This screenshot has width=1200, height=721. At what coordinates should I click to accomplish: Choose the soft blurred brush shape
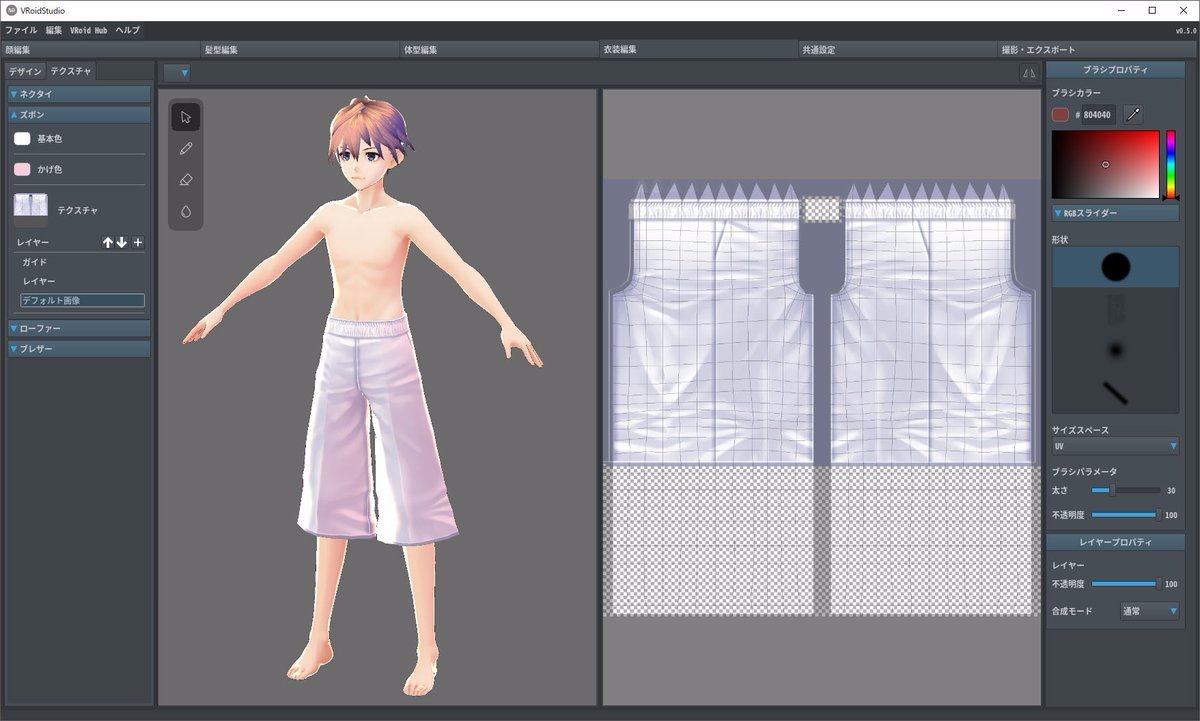tap(1115, 349)
